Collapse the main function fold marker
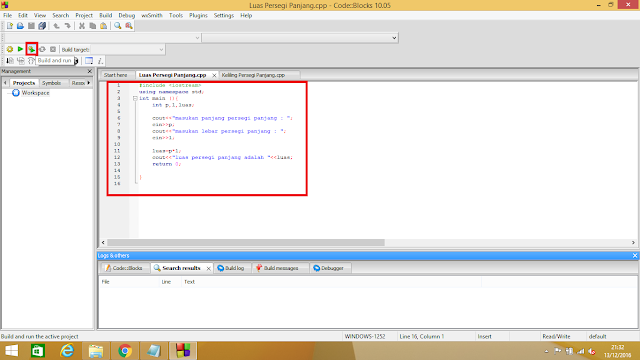This screenshot has height=360, width=640. coord(135,98)
